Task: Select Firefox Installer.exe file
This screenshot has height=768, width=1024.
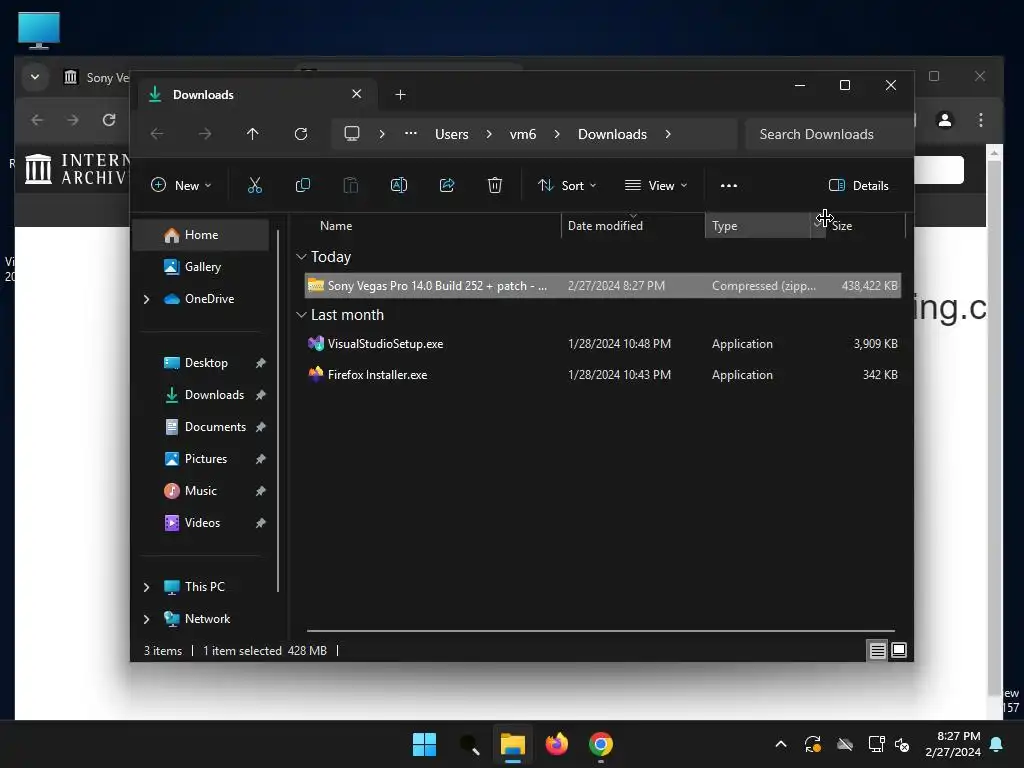Action: [x=602, y=375]
